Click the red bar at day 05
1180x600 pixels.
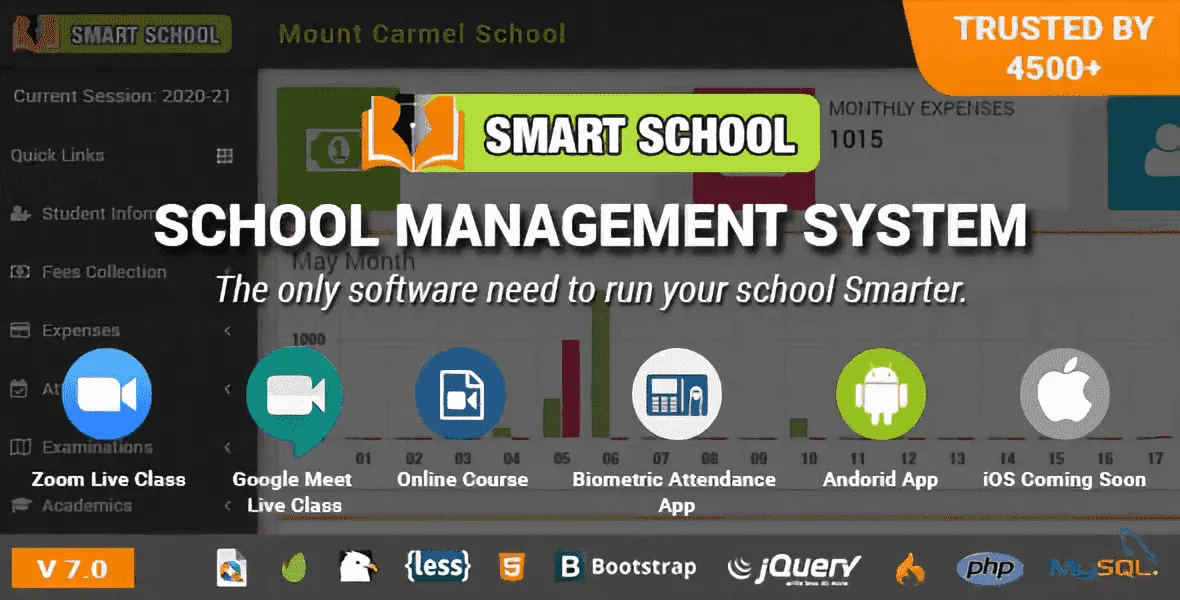(x=570, y=388)
